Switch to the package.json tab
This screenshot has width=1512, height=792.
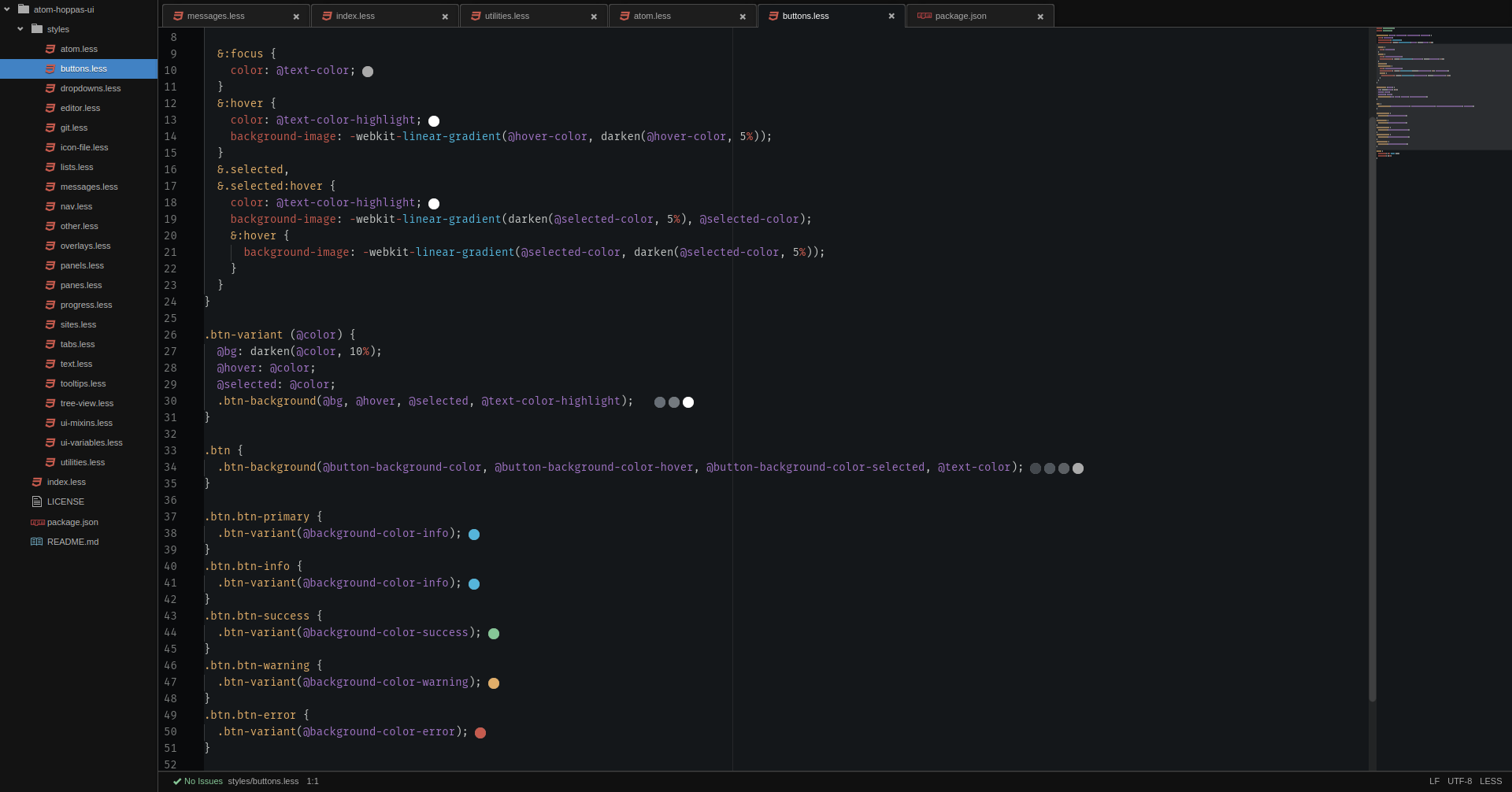pos(980,16)
